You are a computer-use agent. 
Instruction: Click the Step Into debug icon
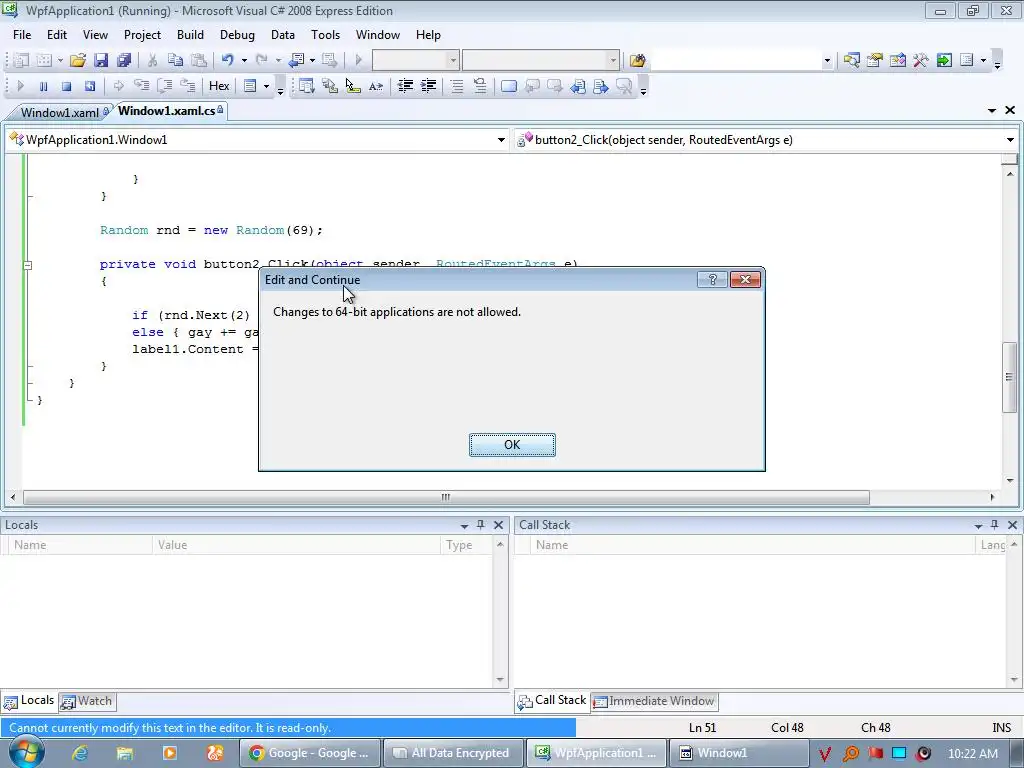point(142,86)
